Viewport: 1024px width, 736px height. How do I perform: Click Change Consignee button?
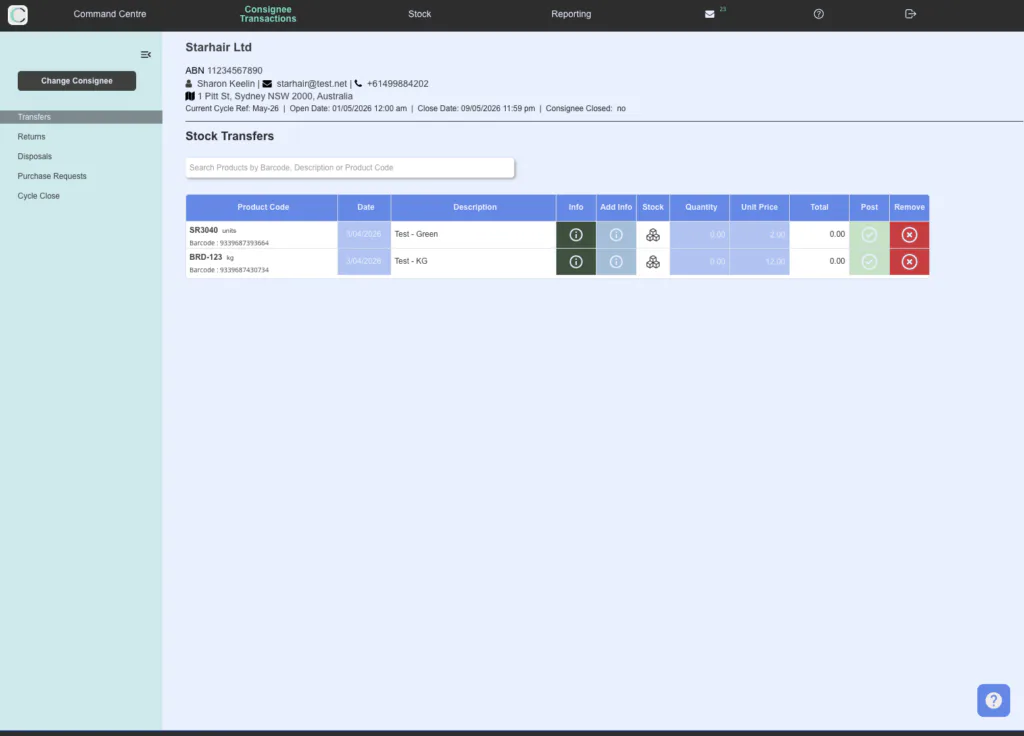tap(77, 81)
